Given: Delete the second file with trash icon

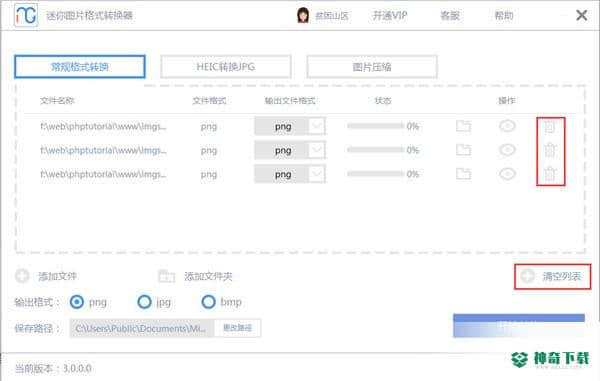Looking at the screenshot, I should [x=550, y=150].
